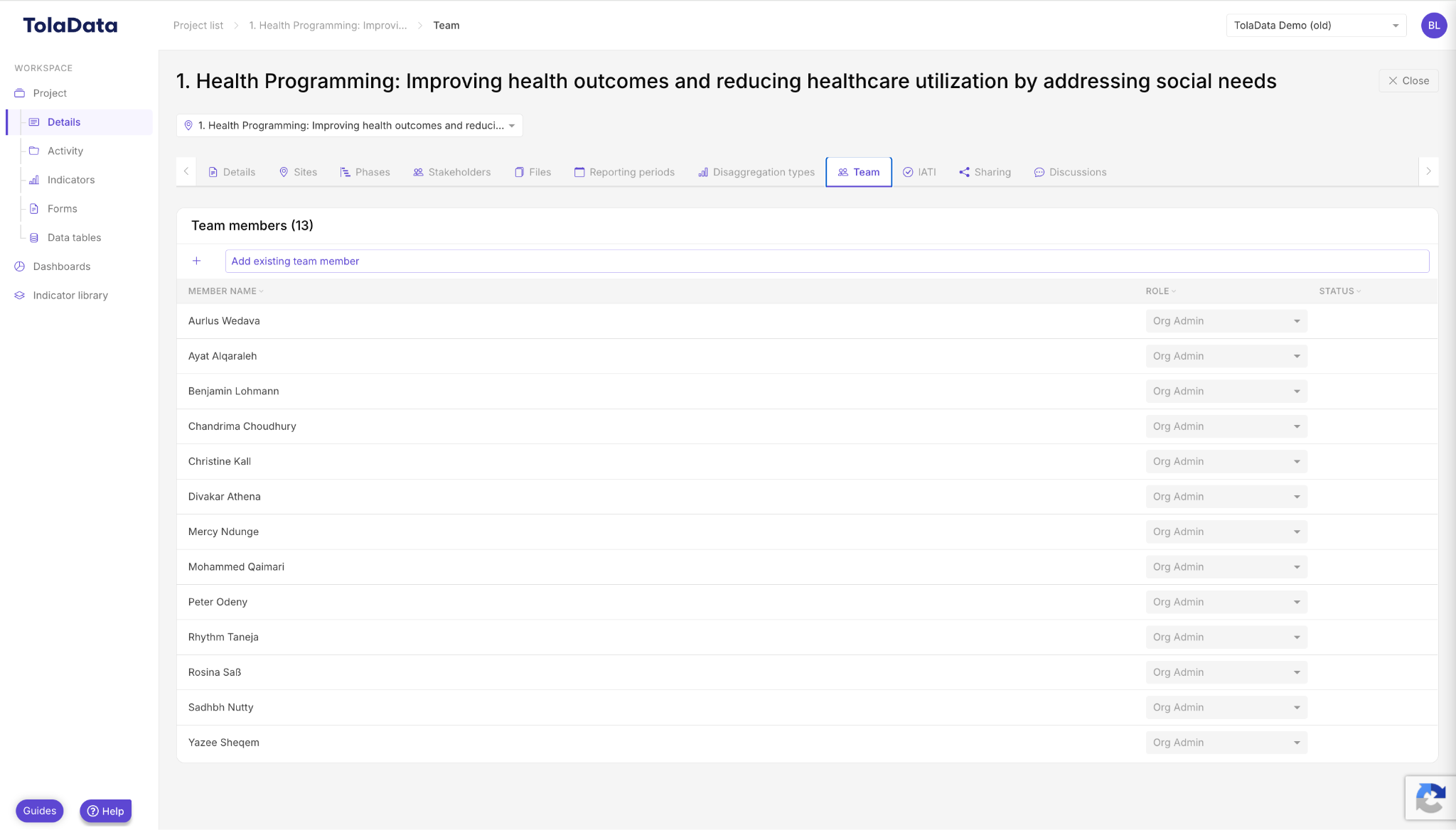Click the TolaData logo
This screenshot has height=830, width=1456.
pyautogui.click(x=70, y=26)
